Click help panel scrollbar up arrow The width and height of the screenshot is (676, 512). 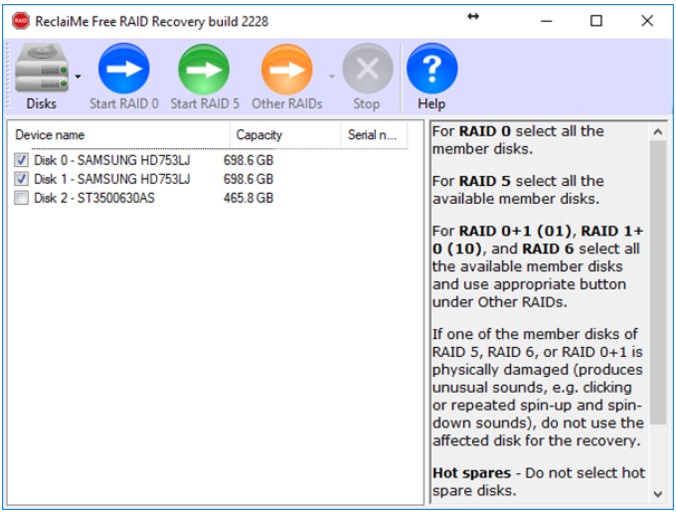pos(658,132)
